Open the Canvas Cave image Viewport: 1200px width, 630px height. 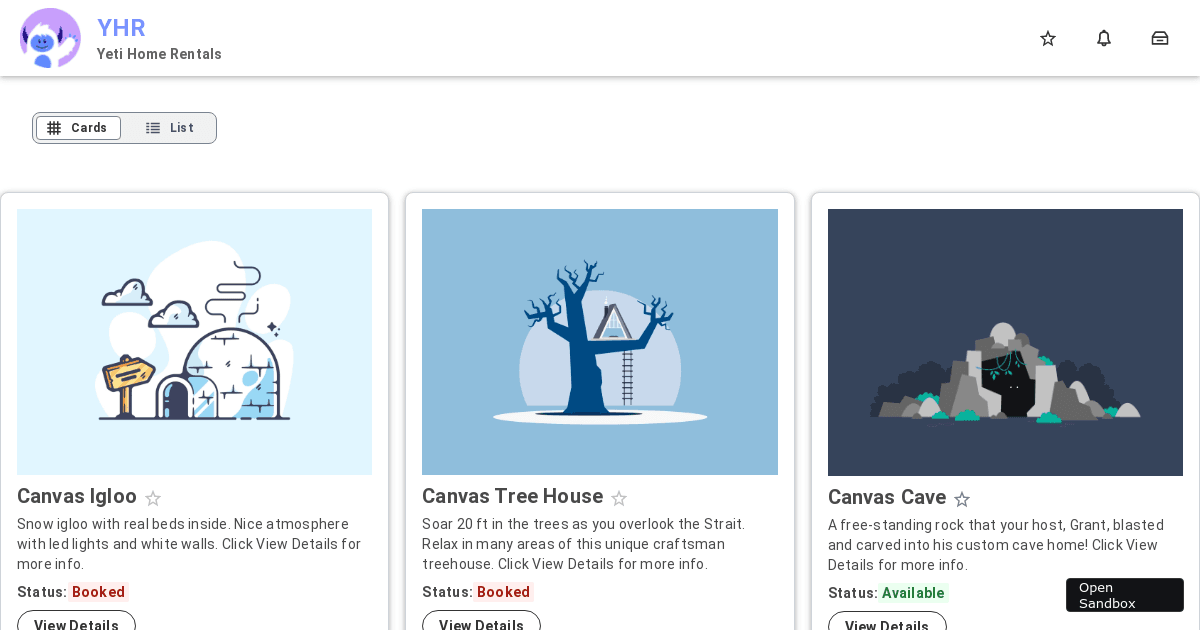(x=1005, y=342)
